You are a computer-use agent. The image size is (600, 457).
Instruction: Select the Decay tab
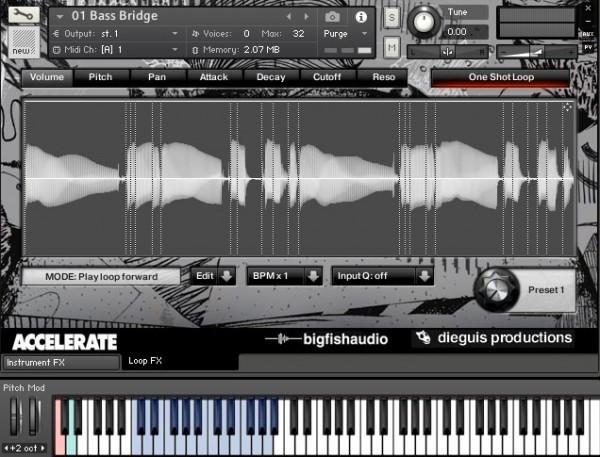pos(271,77)
